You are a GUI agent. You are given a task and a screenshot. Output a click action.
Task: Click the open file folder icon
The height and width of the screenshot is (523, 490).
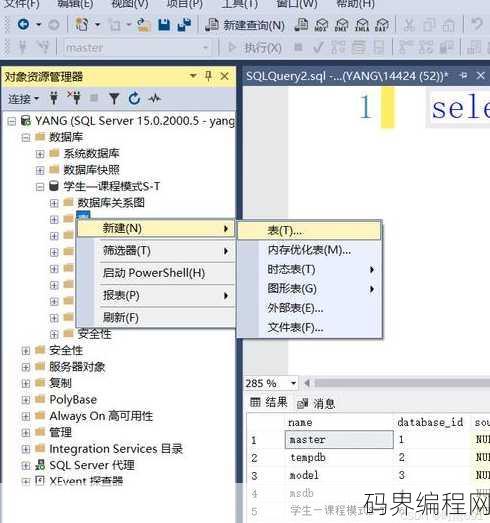144,25
